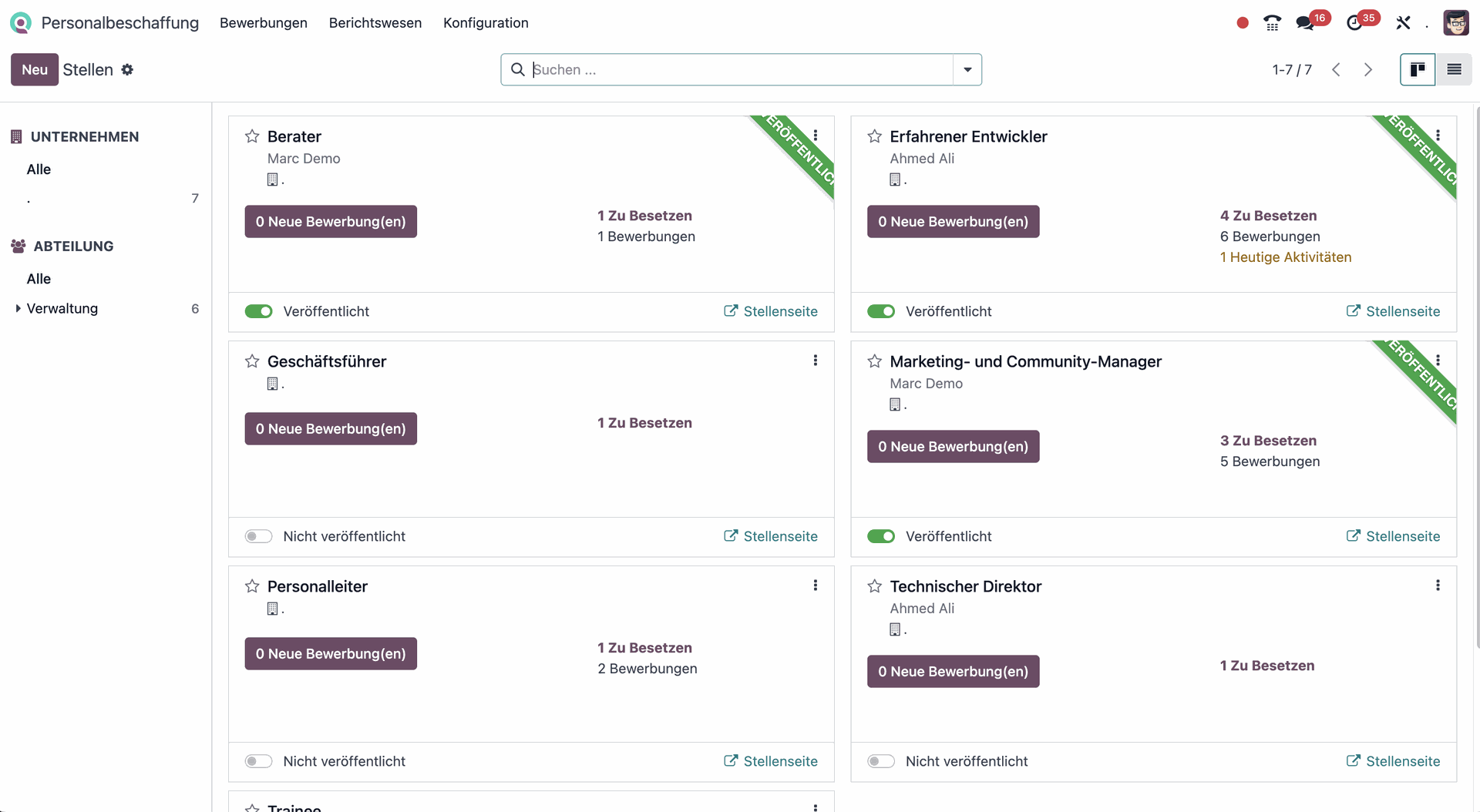This screenshot has height=812, width=1480.
Task: Open the VoIP phone icon
Action: tap(1272, 23)
